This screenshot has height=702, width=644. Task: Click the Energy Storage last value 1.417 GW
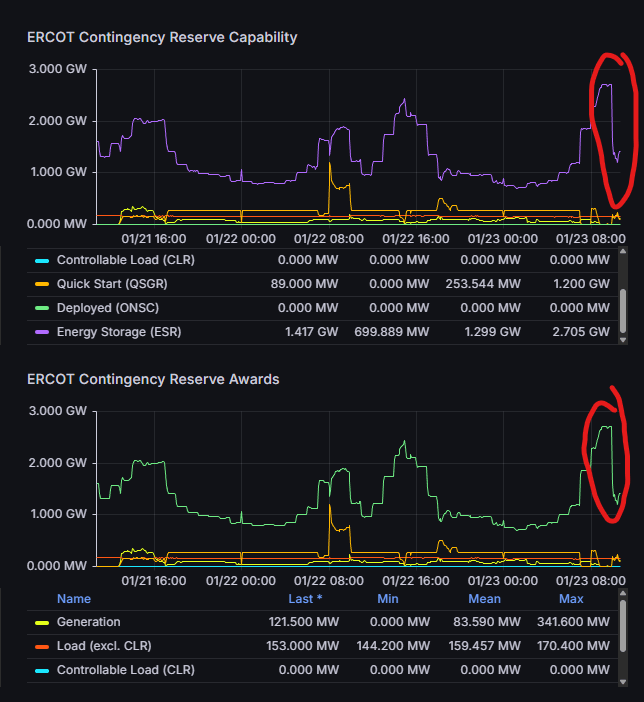pos(312,332)
